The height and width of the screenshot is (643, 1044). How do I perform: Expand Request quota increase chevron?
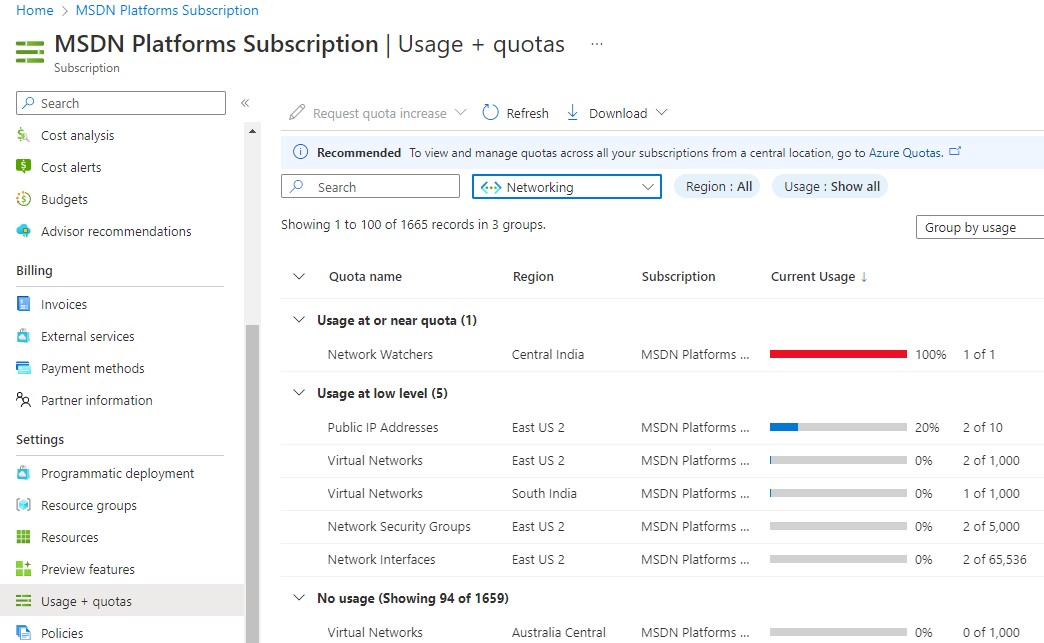tap(460, 112)
